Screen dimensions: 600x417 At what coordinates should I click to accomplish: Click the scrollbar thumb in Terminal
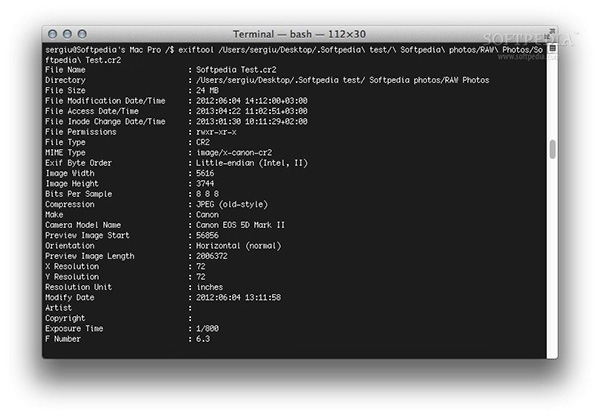coord(551,150)
